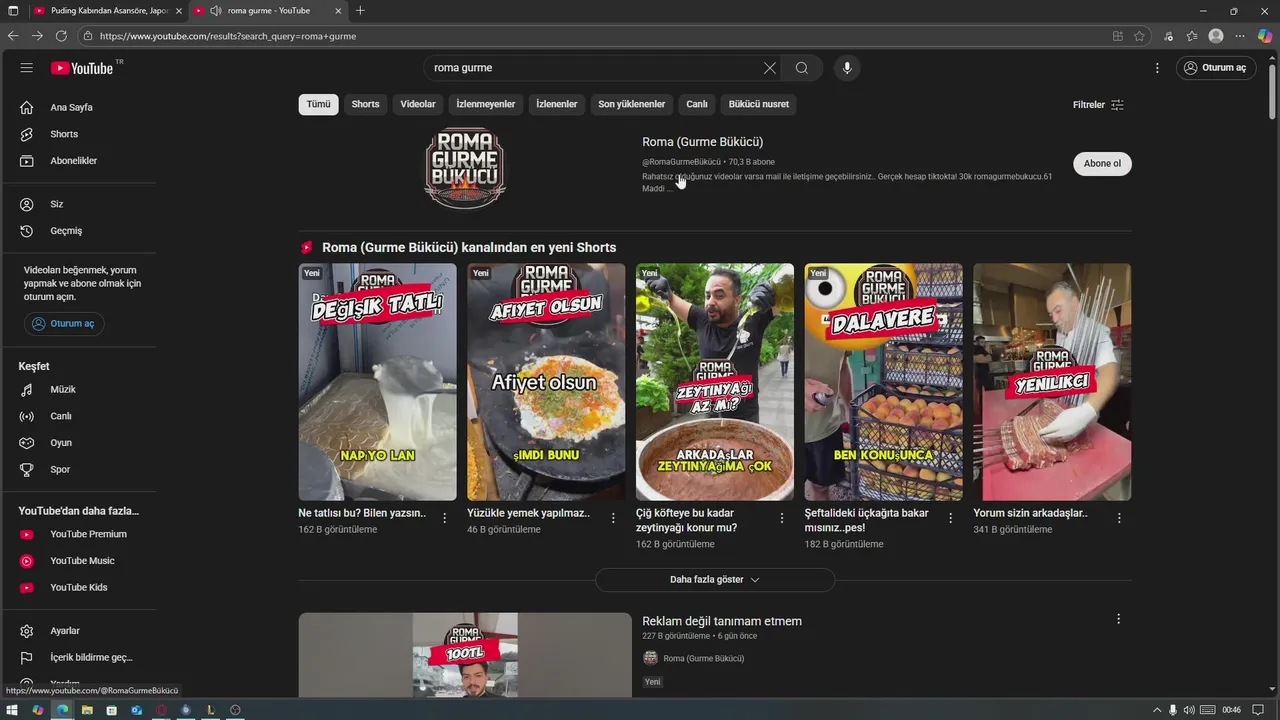Viewport: 1280px width, 720px height.
Task: Click the browser address bar URL
Action: click(x=228, y=36)
